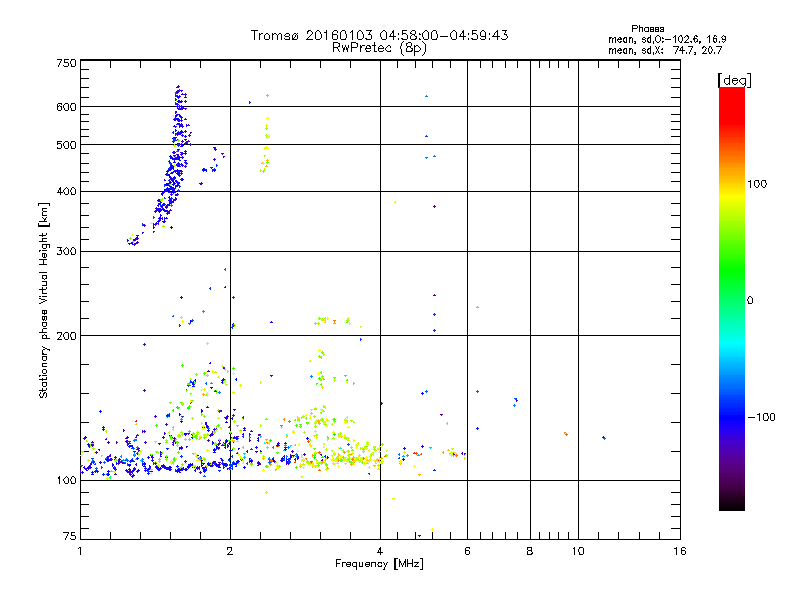Click the colorbar tick label '0'
Screen dimensions: 800x600
pos(750,301)
